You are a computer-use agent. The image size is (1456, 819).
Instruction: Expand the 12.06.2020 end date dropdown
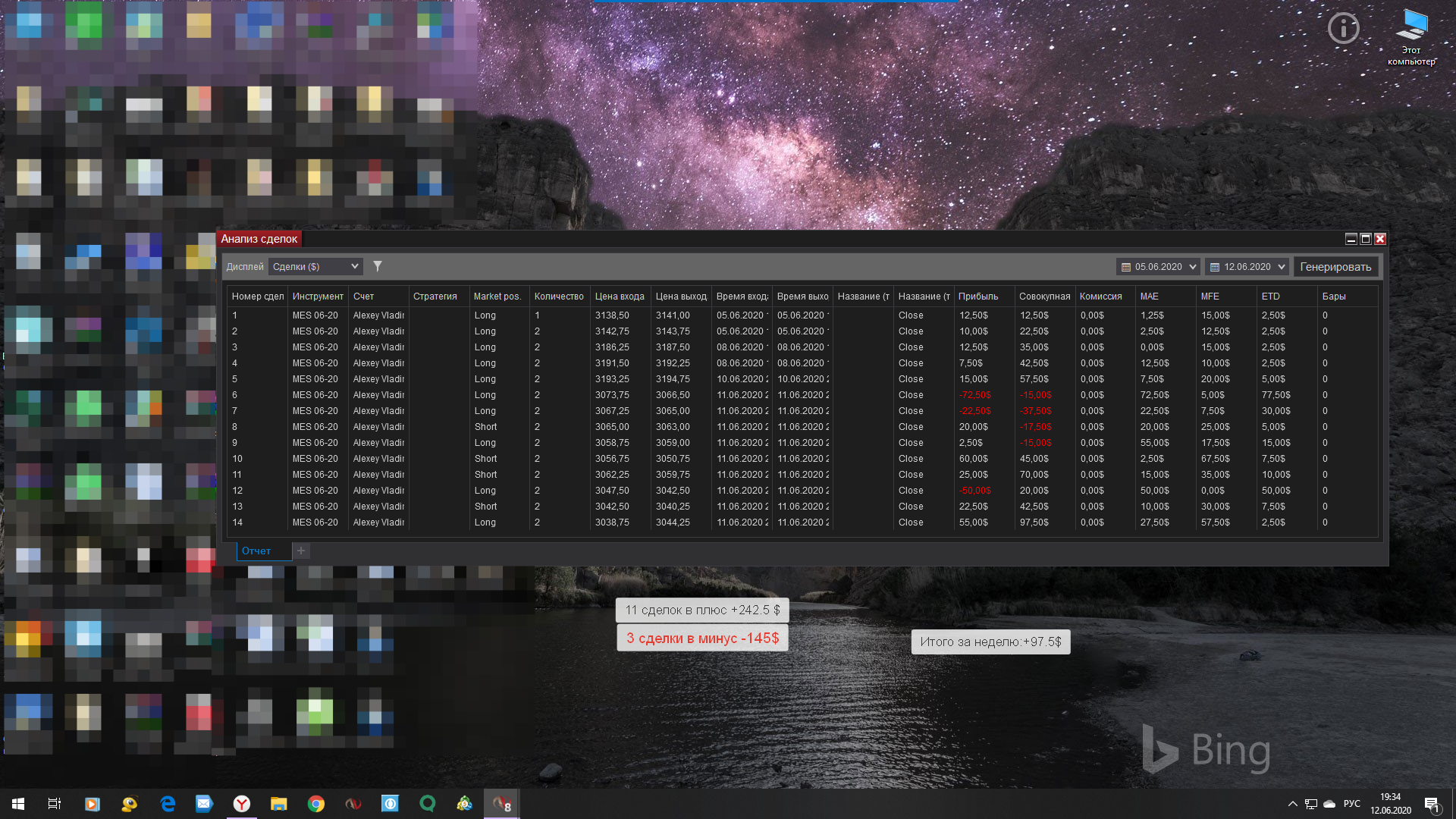[x=1281, y=267]
